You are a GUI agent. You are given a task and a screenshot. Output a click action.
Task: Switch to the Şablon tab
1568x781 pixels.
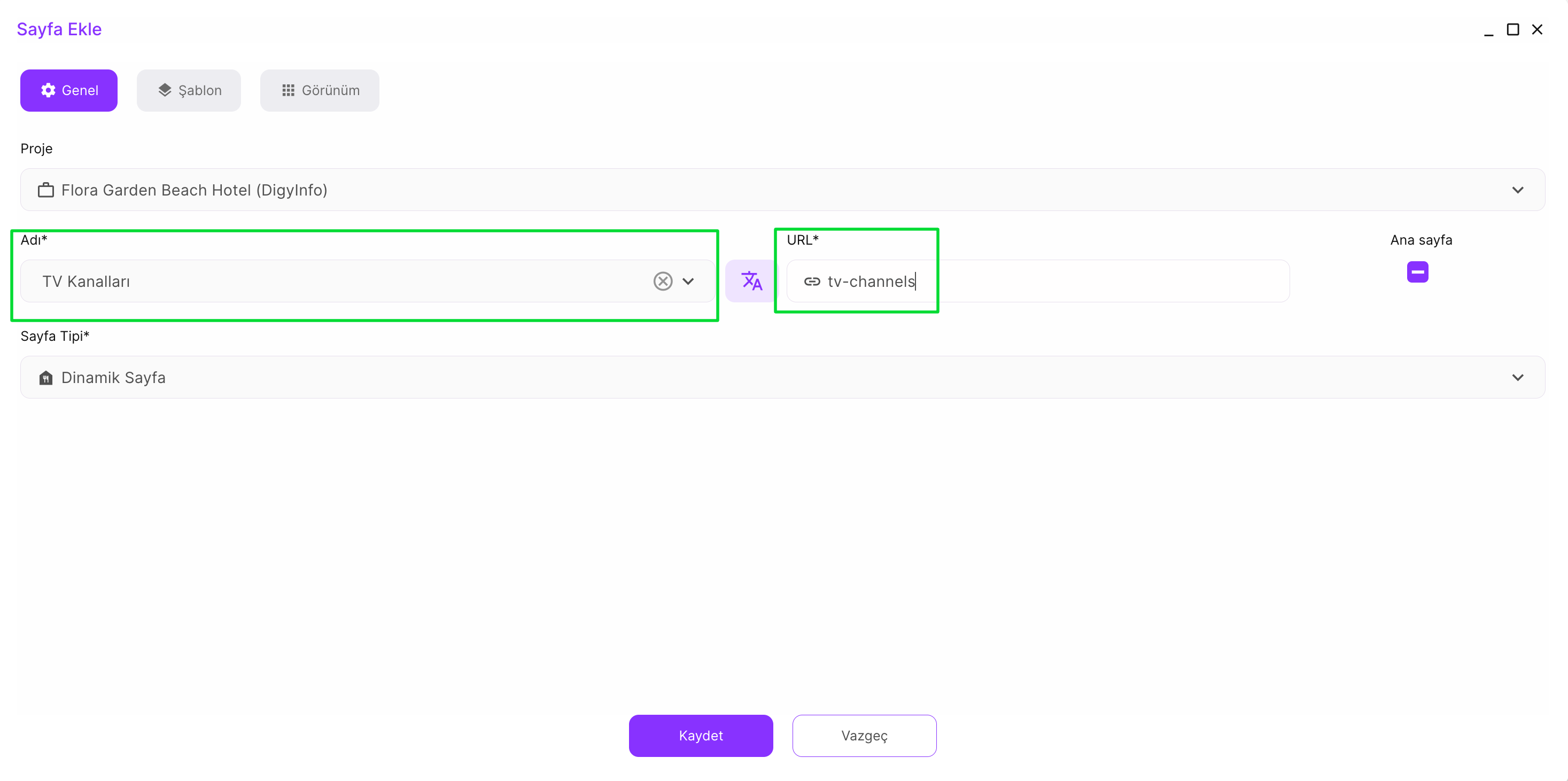coord(189,90)
